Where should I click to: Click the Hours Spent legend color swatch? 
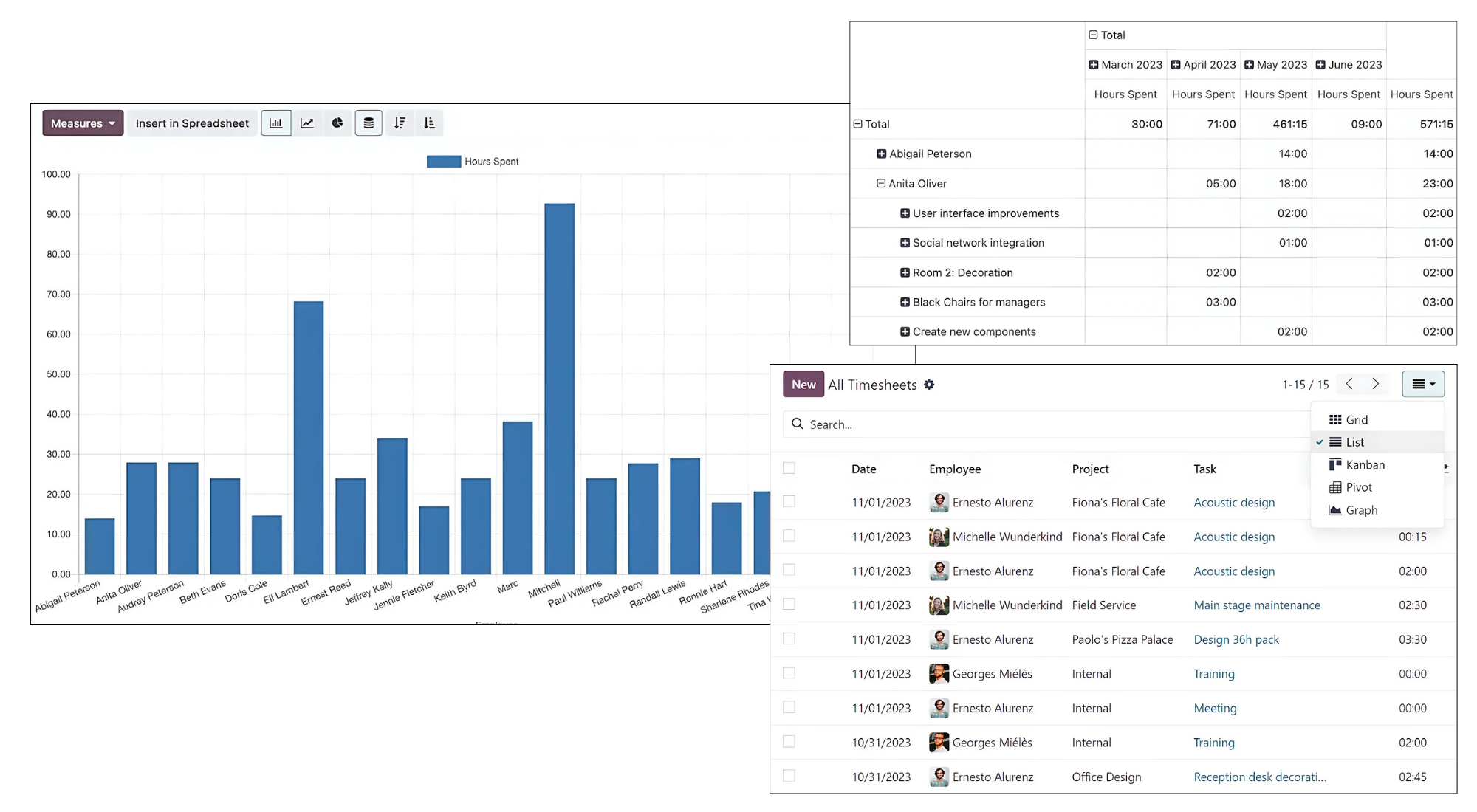tap(444, 162)
